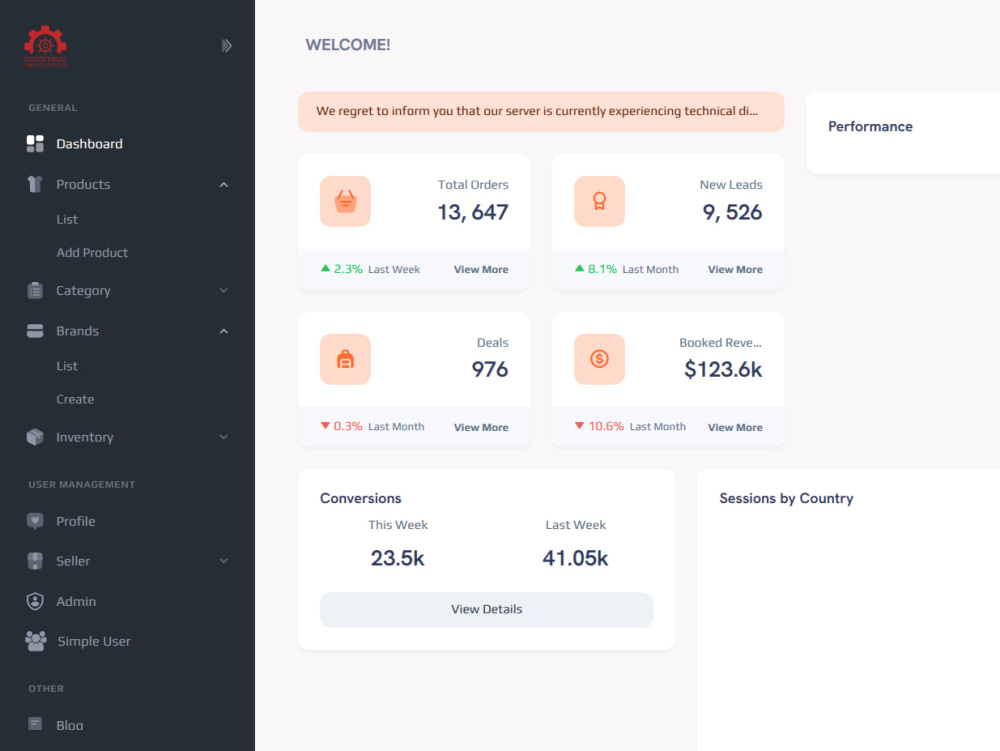The width and height of the screenshot is (1000, 751).
Task: Select Create under Brands
Action: pyautogui.click(x=75, y=399)
